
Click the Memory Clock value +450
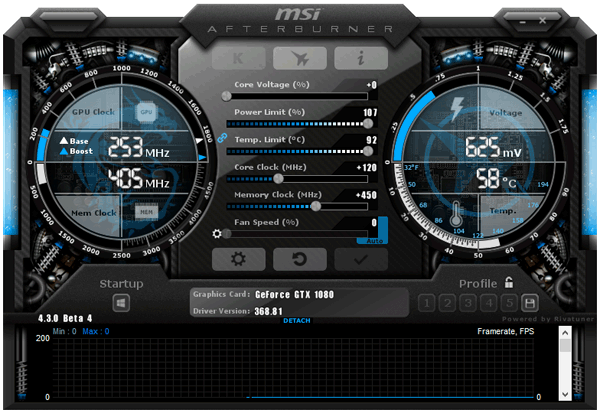coord(367,195)
